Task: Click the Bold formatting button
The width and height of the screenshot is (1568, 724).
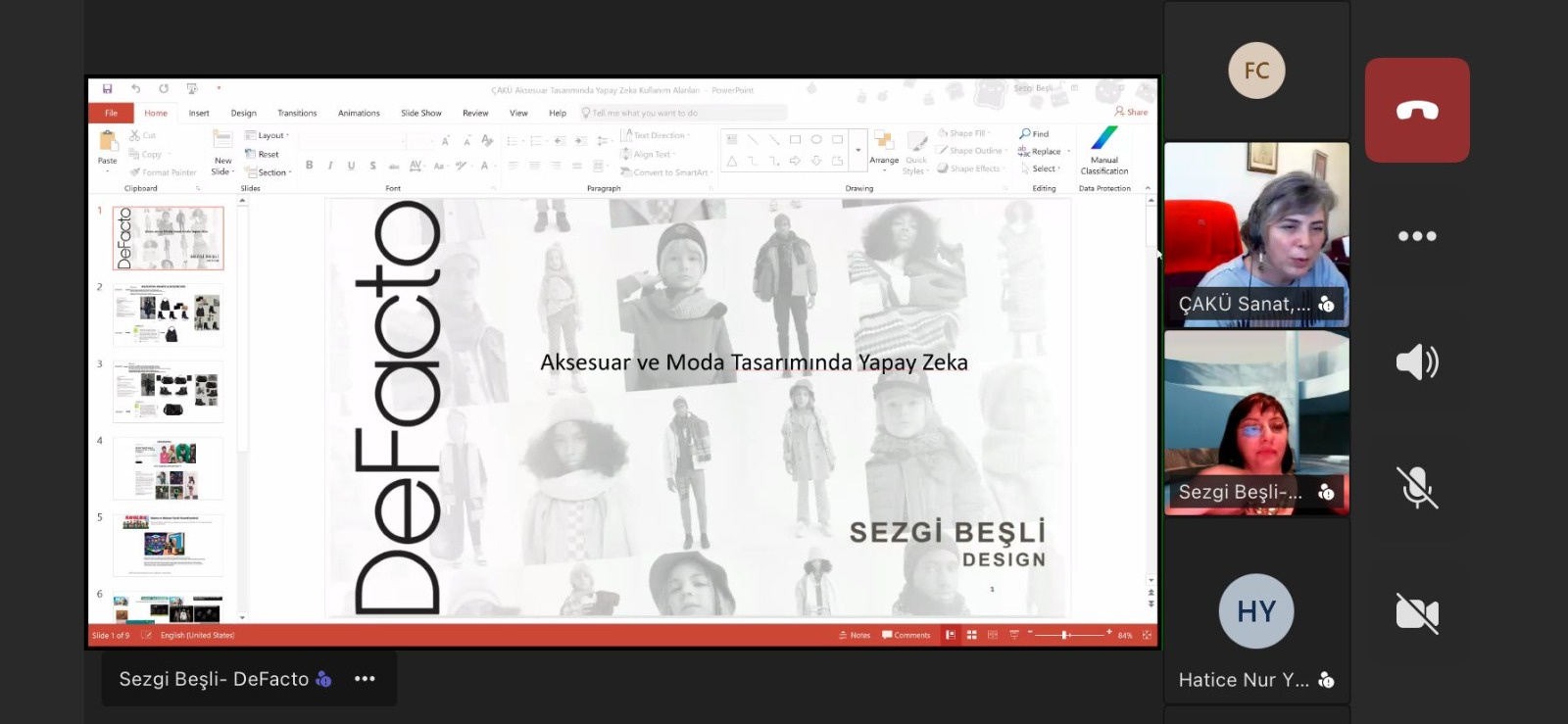Action: click(310, 166)
